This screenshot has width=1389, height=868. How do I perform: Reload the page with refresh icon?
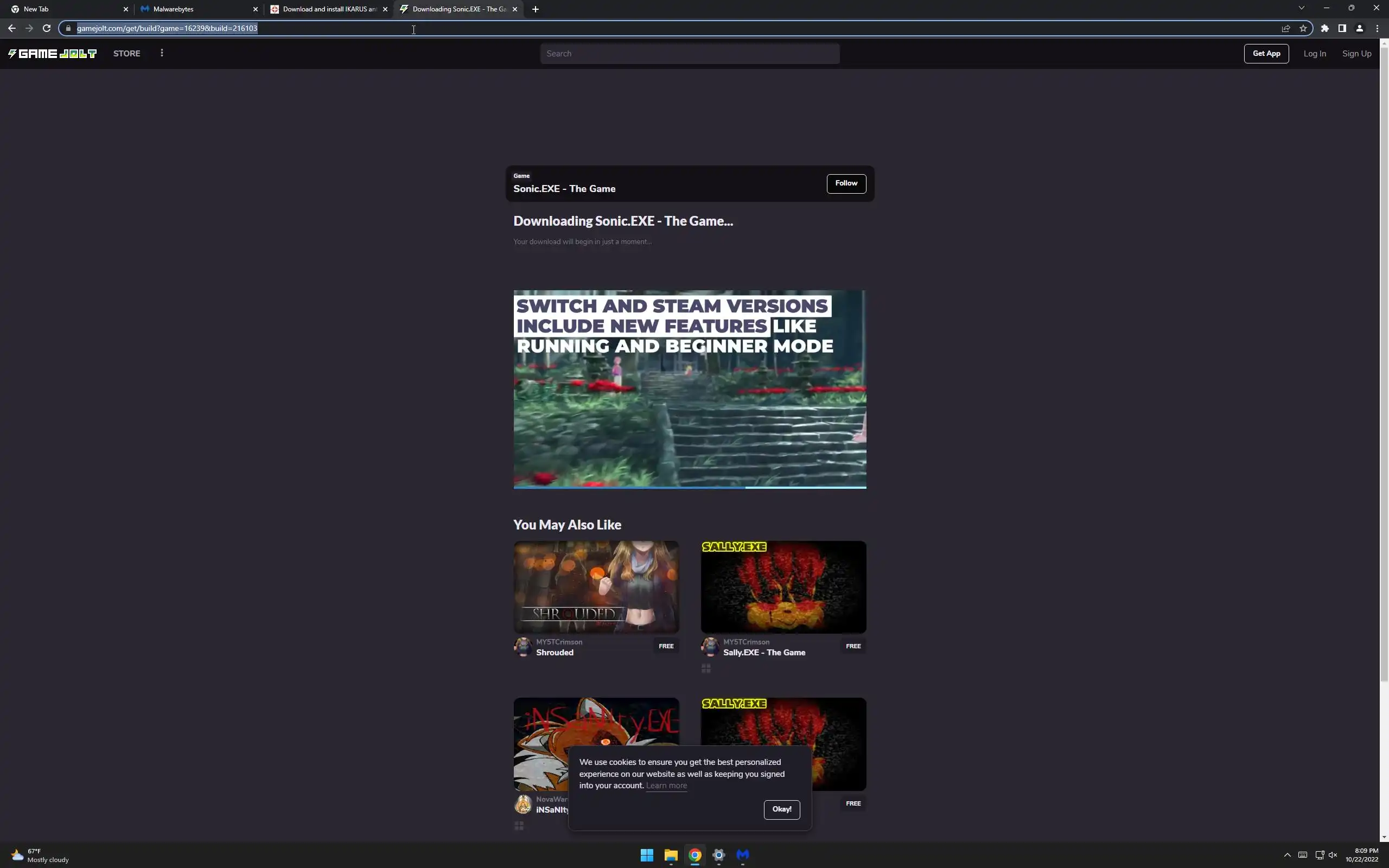[47, 28]
